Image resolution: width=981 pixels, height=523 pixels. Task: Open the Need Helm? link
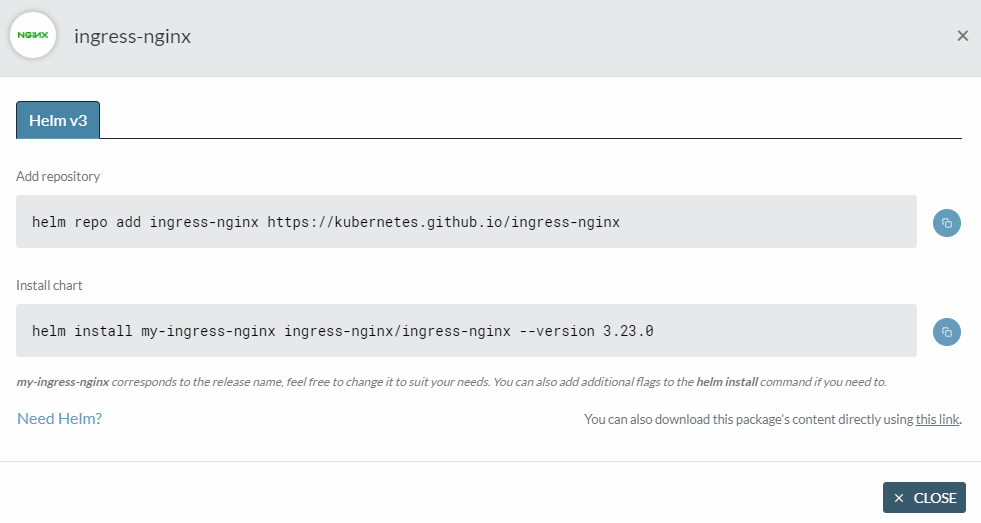pos(59,419)
